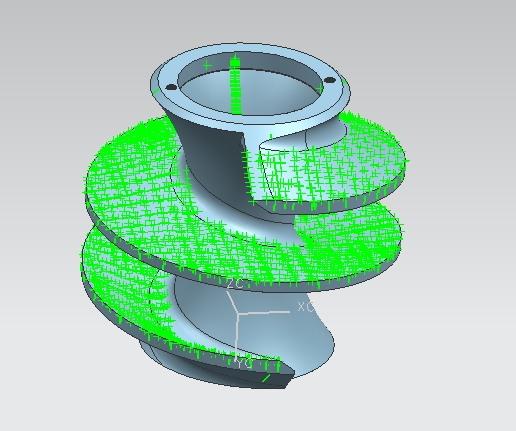The image size is (516, 431).
Task: Select the dark end face of lower blade tip
Action: (x=276, y=378)
